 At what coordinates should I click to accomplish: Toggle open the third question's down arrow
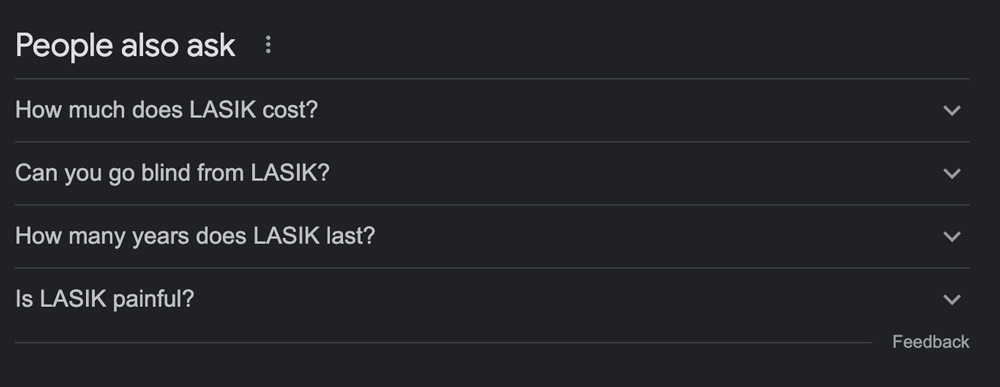pos(952,237)
